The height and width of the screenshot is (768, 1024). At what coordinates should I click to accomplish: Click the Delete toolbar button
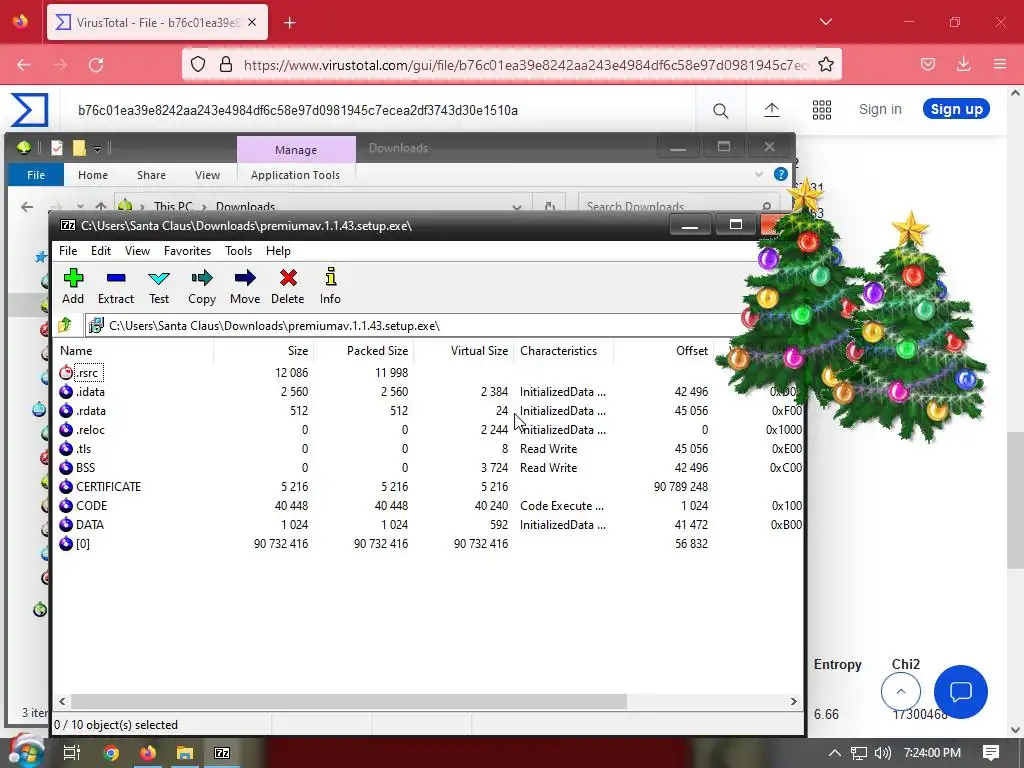coord(287,286)
